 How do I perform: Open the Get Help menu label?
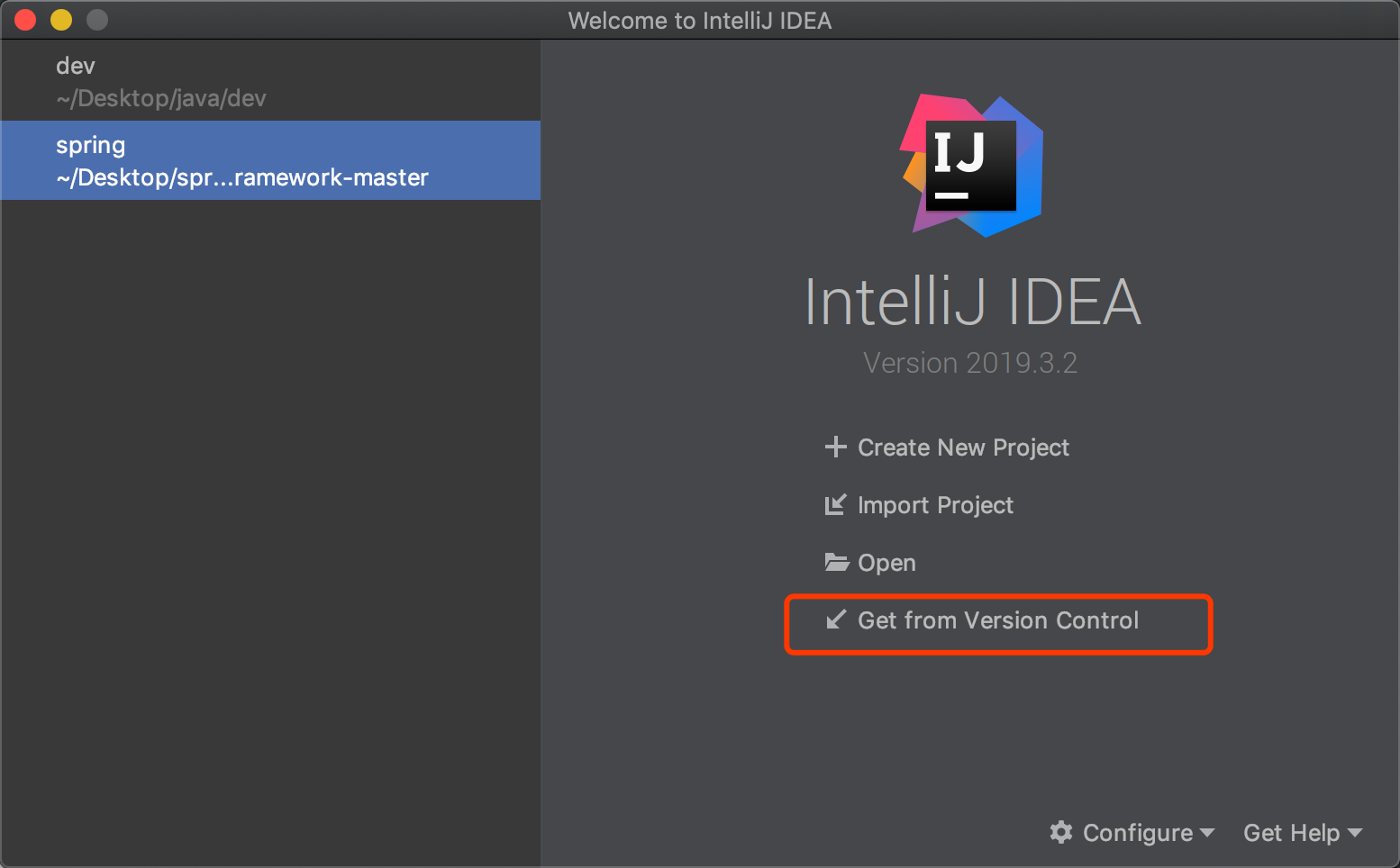click(x=1291, y=833)
